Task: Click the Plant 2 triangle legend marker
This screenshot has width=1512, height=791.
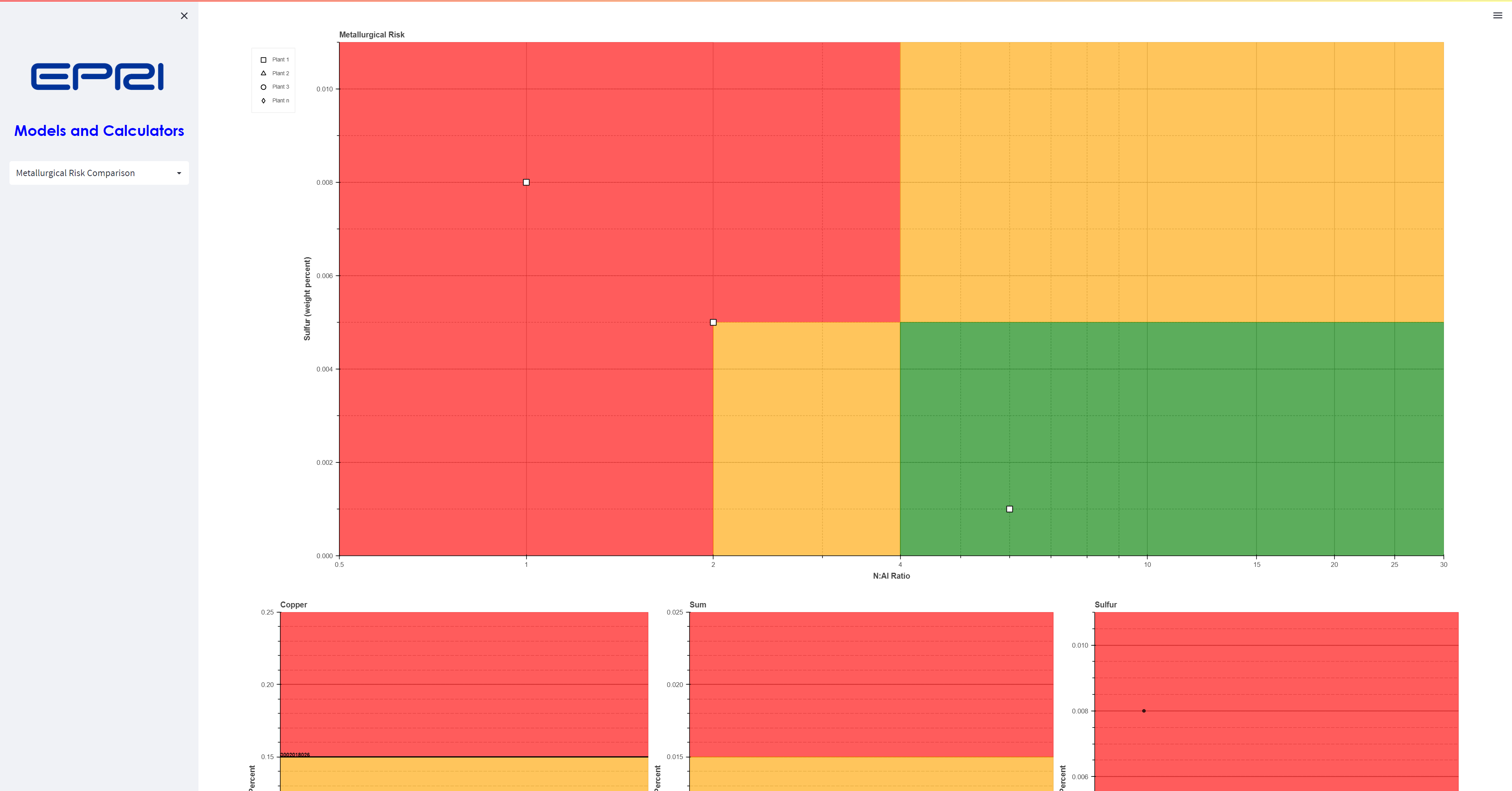Action: coord(263,73)
